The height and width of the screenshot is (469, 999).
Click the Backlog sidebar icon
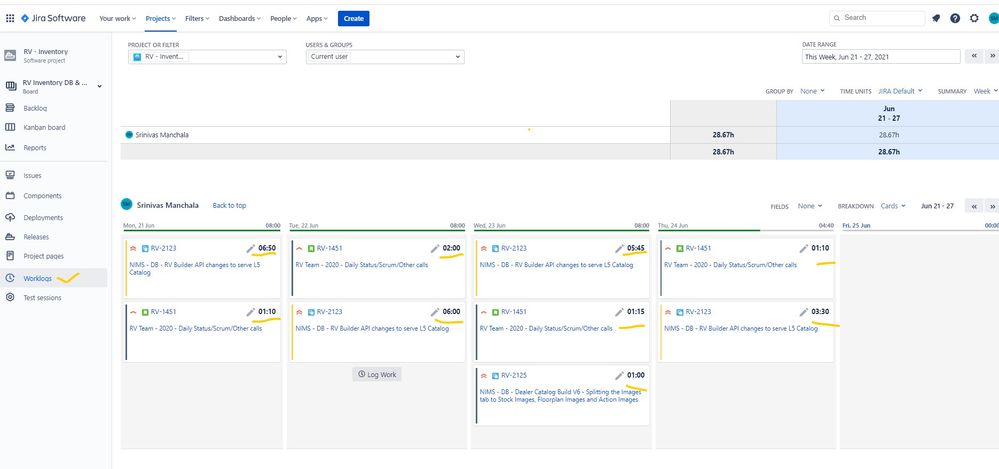[x=10, y=108]
